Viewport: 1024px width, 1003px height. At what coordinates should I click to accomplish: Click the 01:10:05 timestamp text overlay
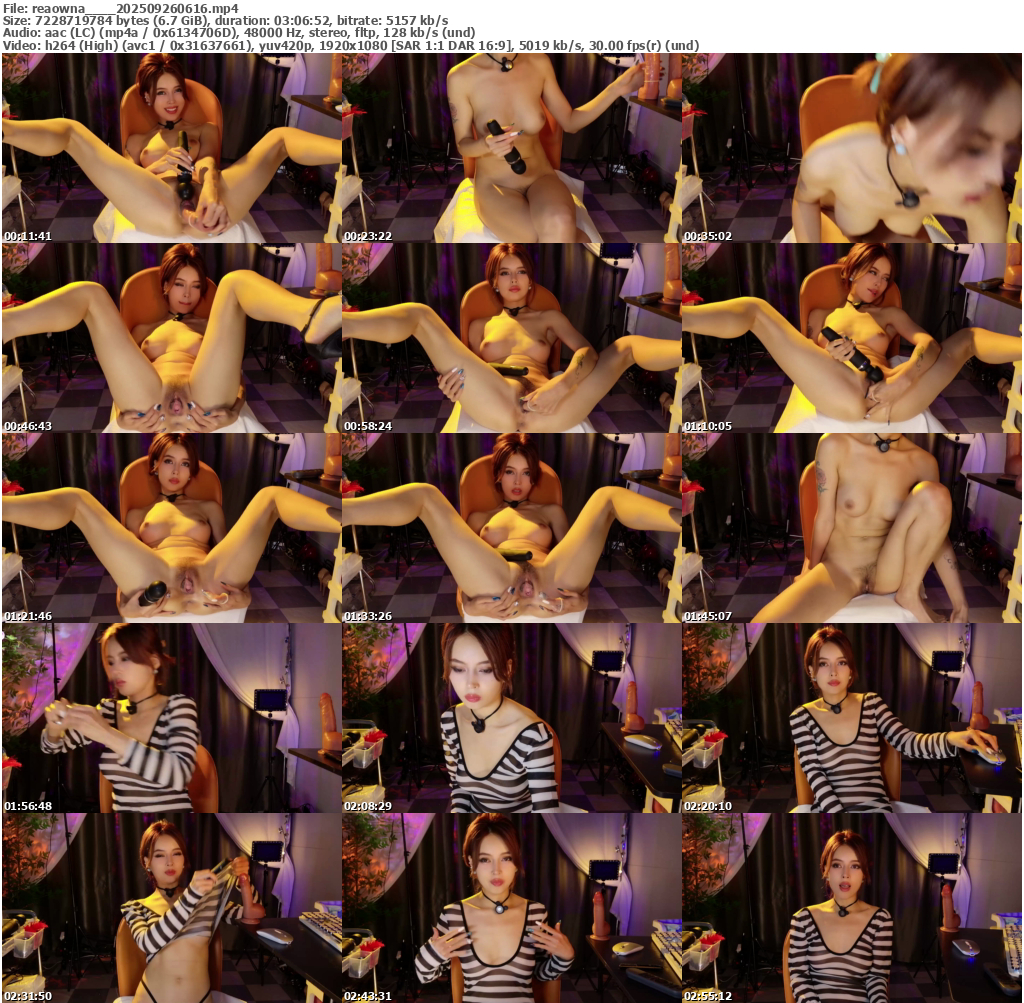(708, 426)
